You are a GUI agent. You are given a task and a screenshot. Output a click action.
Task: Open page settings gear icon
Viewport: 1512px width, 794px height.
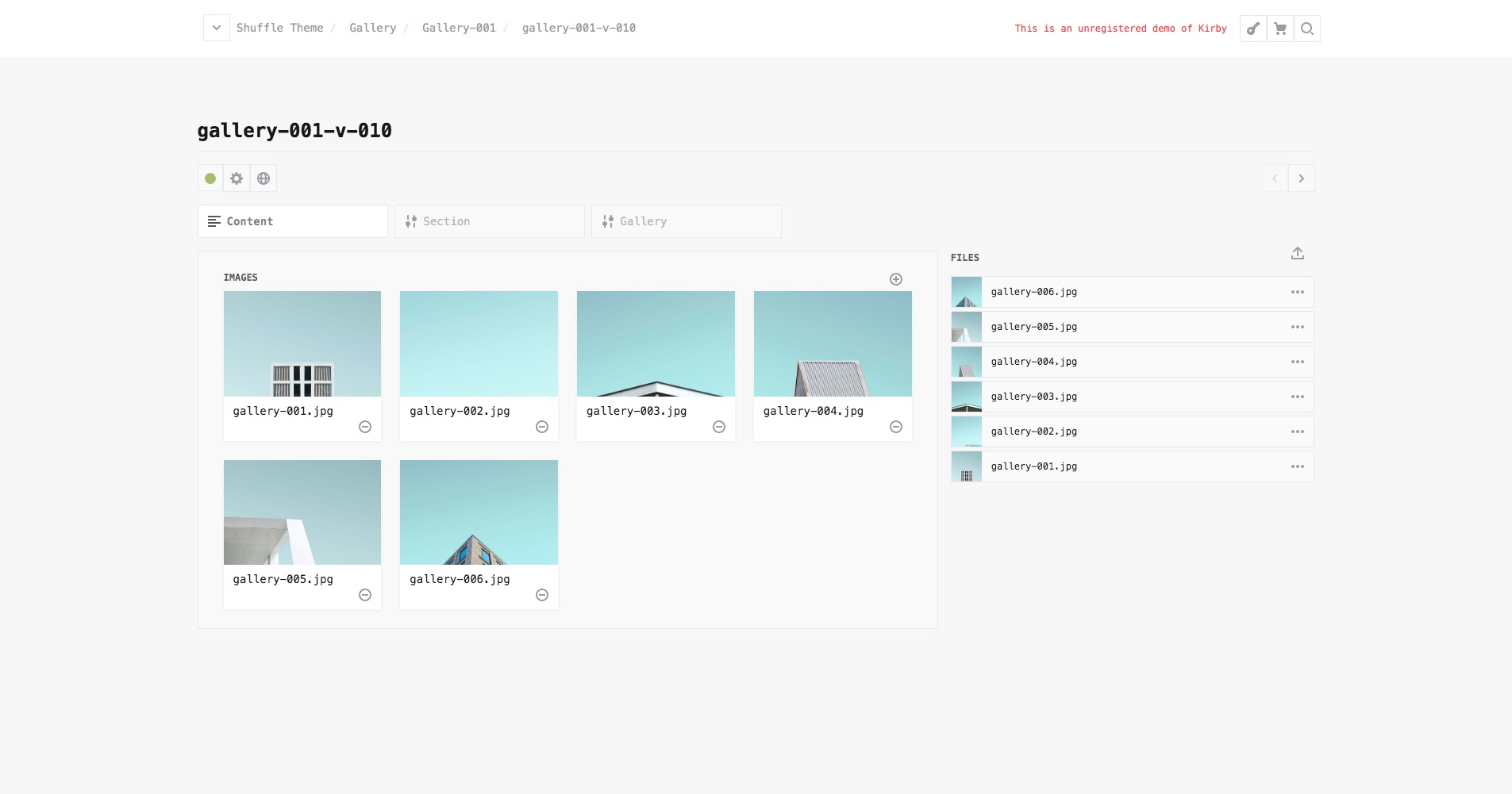click(237, 178)
